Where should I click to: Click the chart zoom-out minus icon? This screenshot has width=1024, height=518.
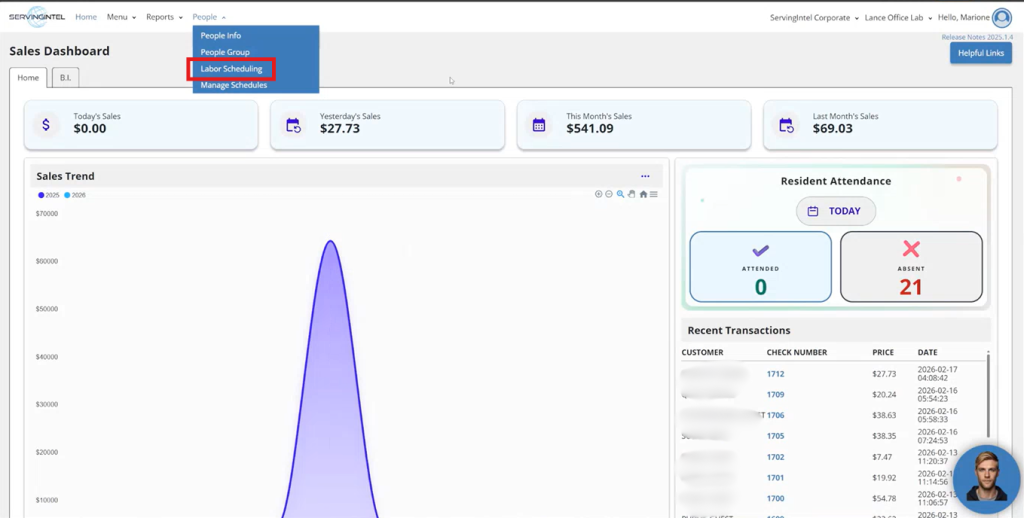pyautogui.click(x=609, y=194)
